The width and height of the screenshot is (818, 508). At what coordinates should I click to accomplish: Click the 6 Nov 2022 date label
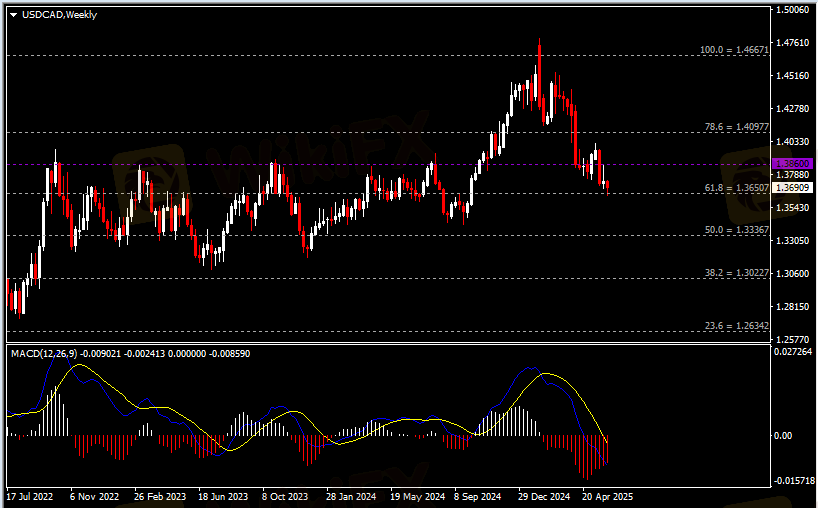[x=94, y=497]
